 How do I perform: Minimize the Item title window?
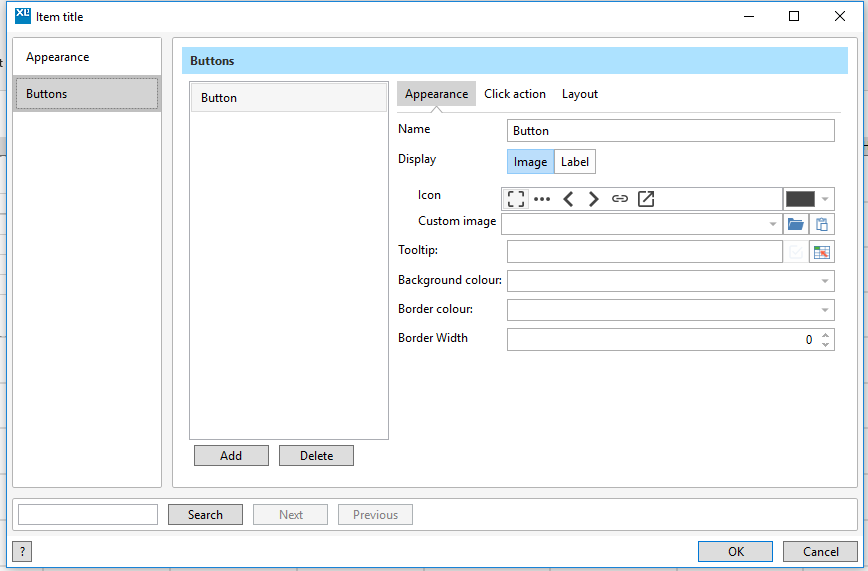tap(748, 16)
